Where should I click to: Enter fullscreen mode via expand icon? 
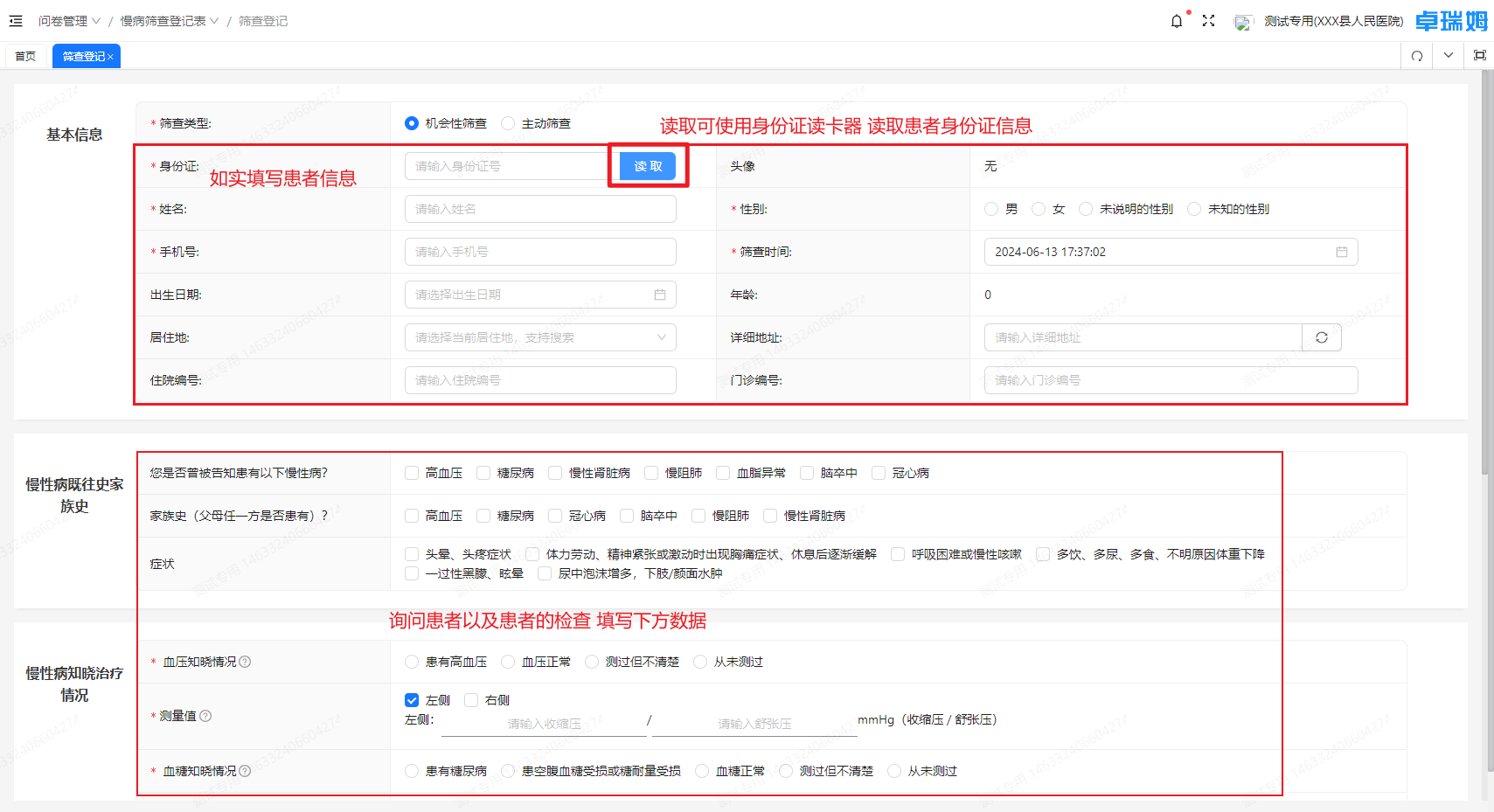(x=1209, y=20)
